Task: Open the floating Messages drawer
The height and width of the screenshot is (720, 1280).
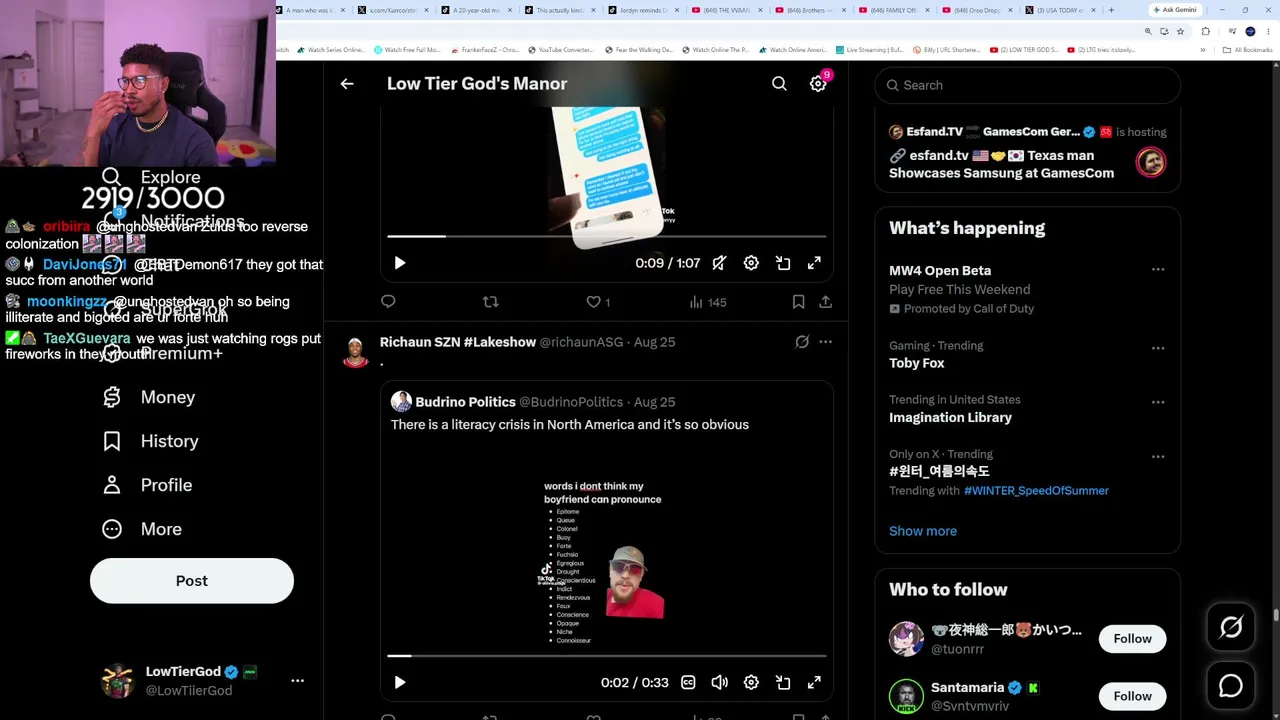Action: pos(1230,685)
